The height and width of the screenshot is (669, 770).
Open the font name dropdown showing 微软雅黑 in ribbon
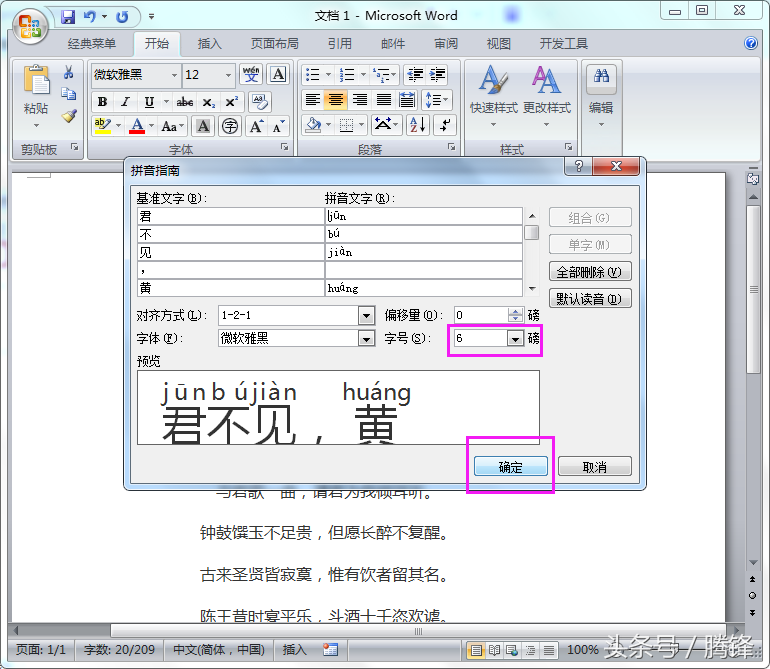174,75
